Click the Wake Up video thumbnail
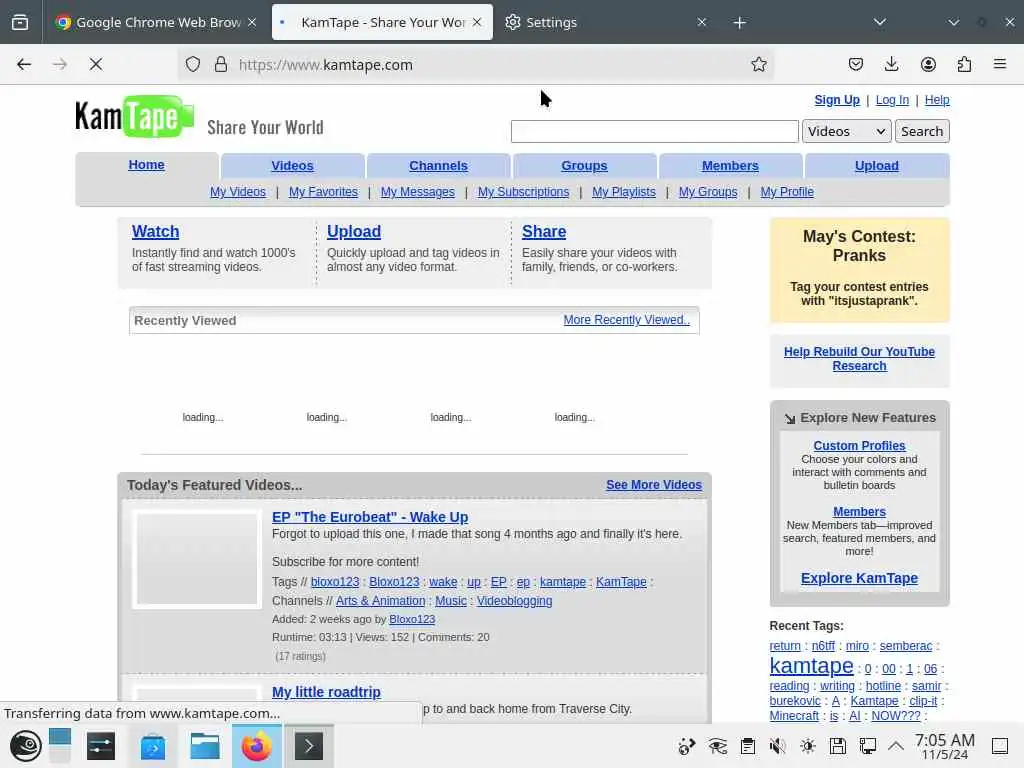1024x768 pixels. point(197,560)
